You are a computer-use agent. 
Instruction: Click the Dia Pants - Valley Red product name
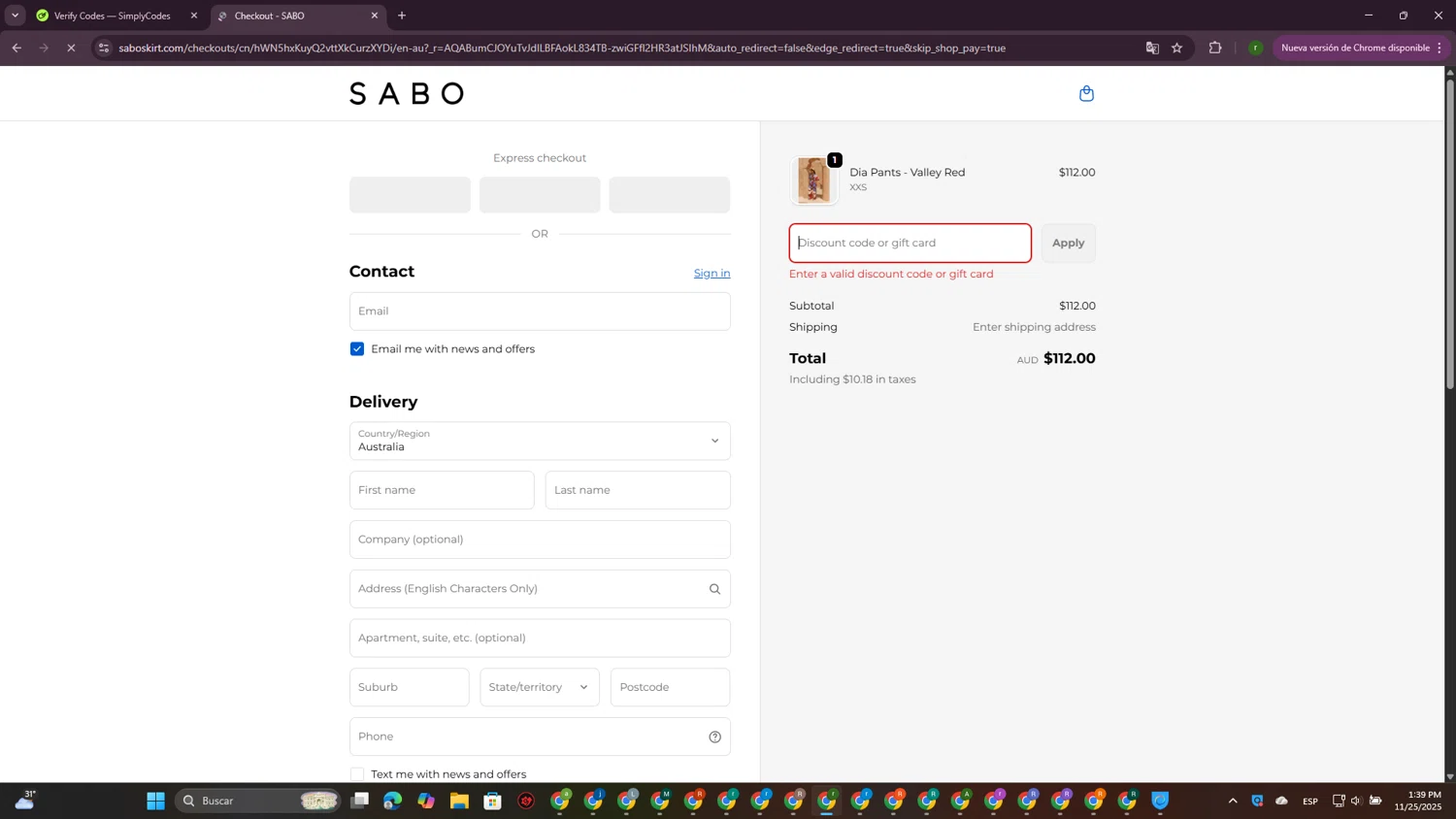point(908,173)
